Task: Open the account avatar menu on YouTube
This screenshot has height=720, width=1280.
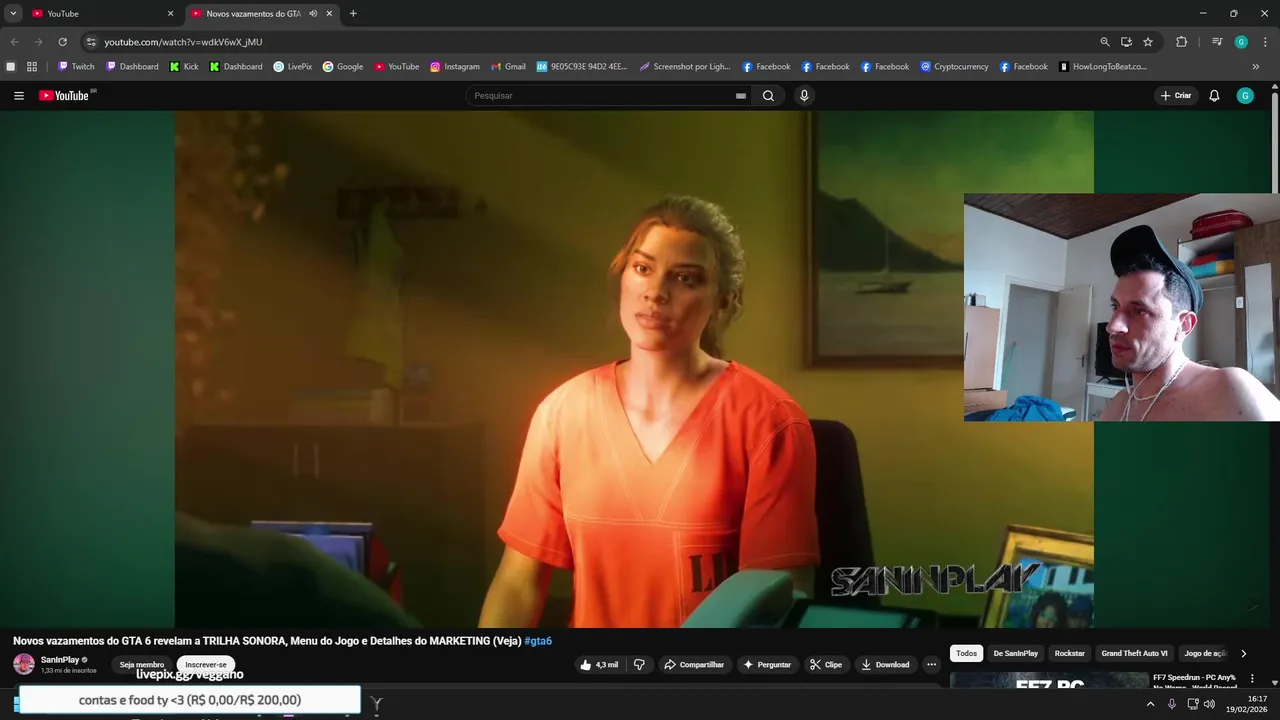Action: [x=1245, y=96]
